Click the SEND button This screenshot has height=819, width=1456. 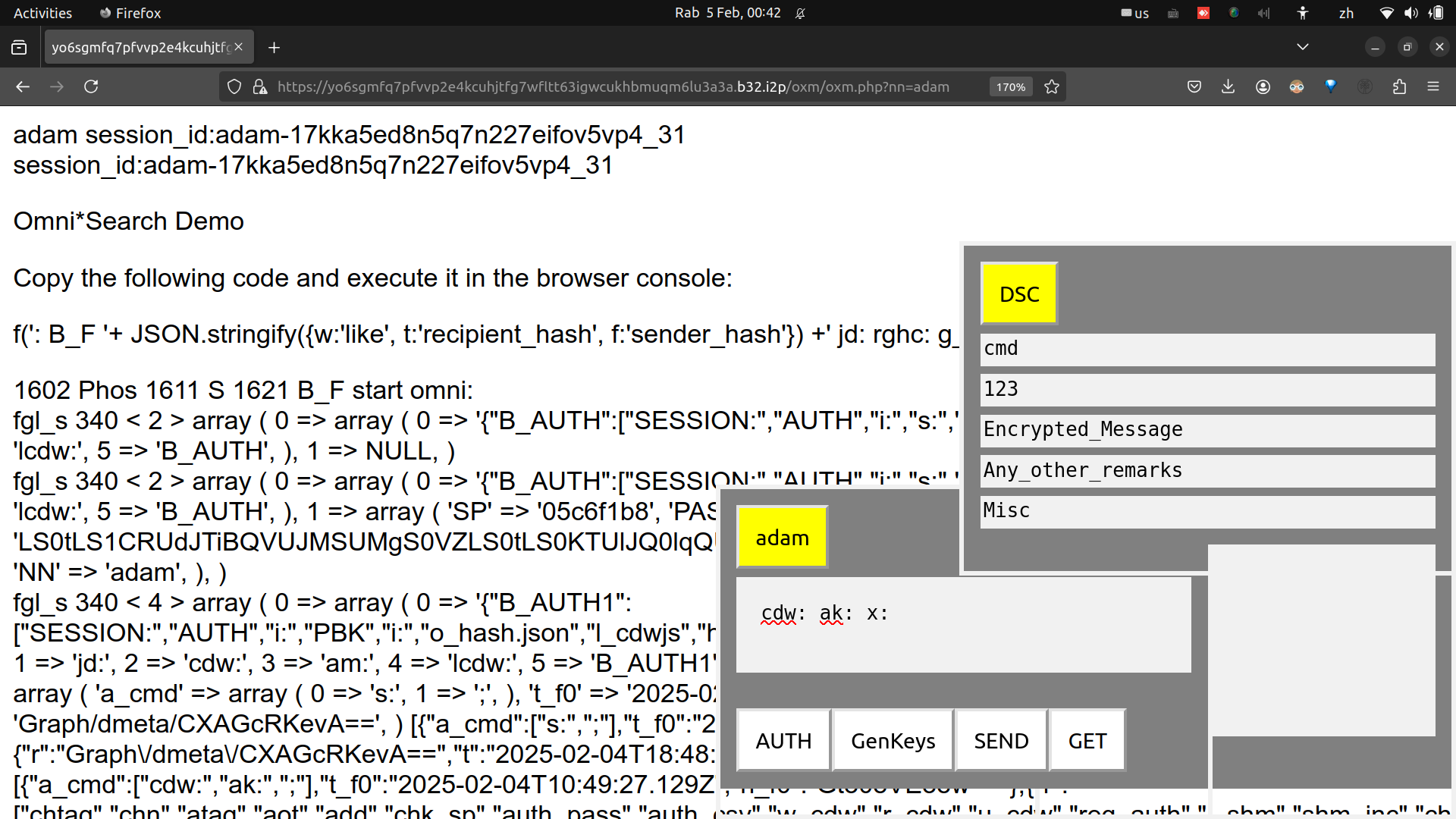(1001, 740)
